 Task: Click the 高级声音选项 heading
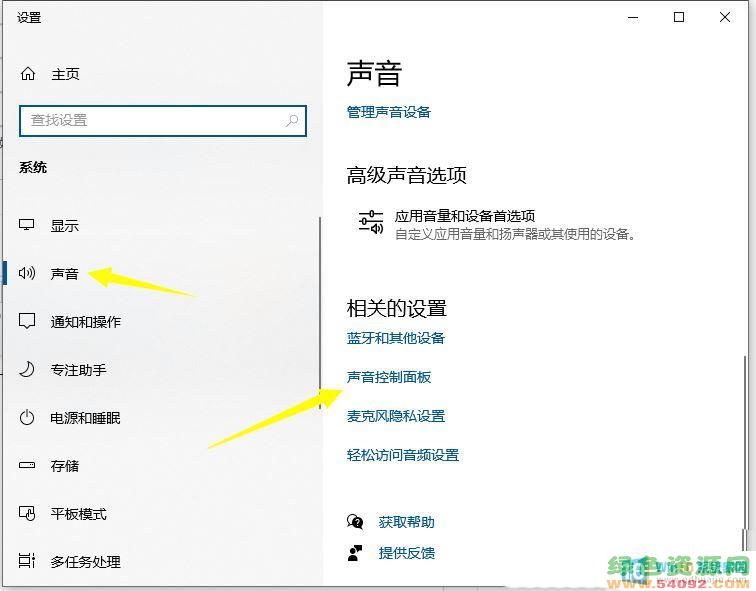click(x=406, y=175)
